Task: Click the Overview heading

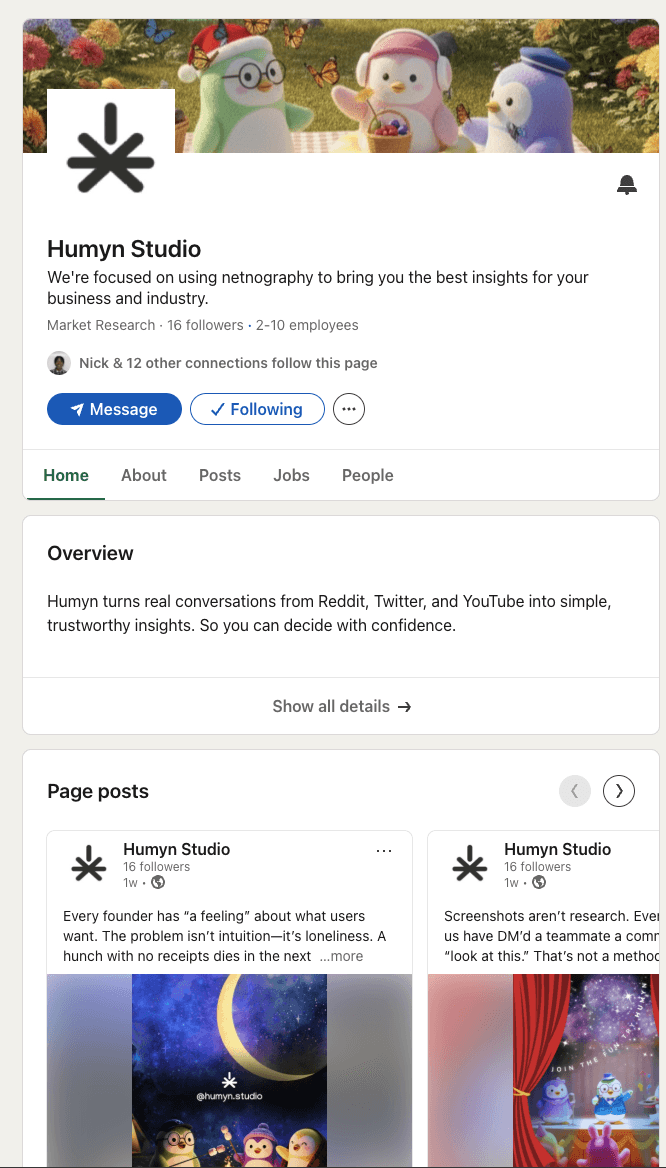Action: point(90,553)
